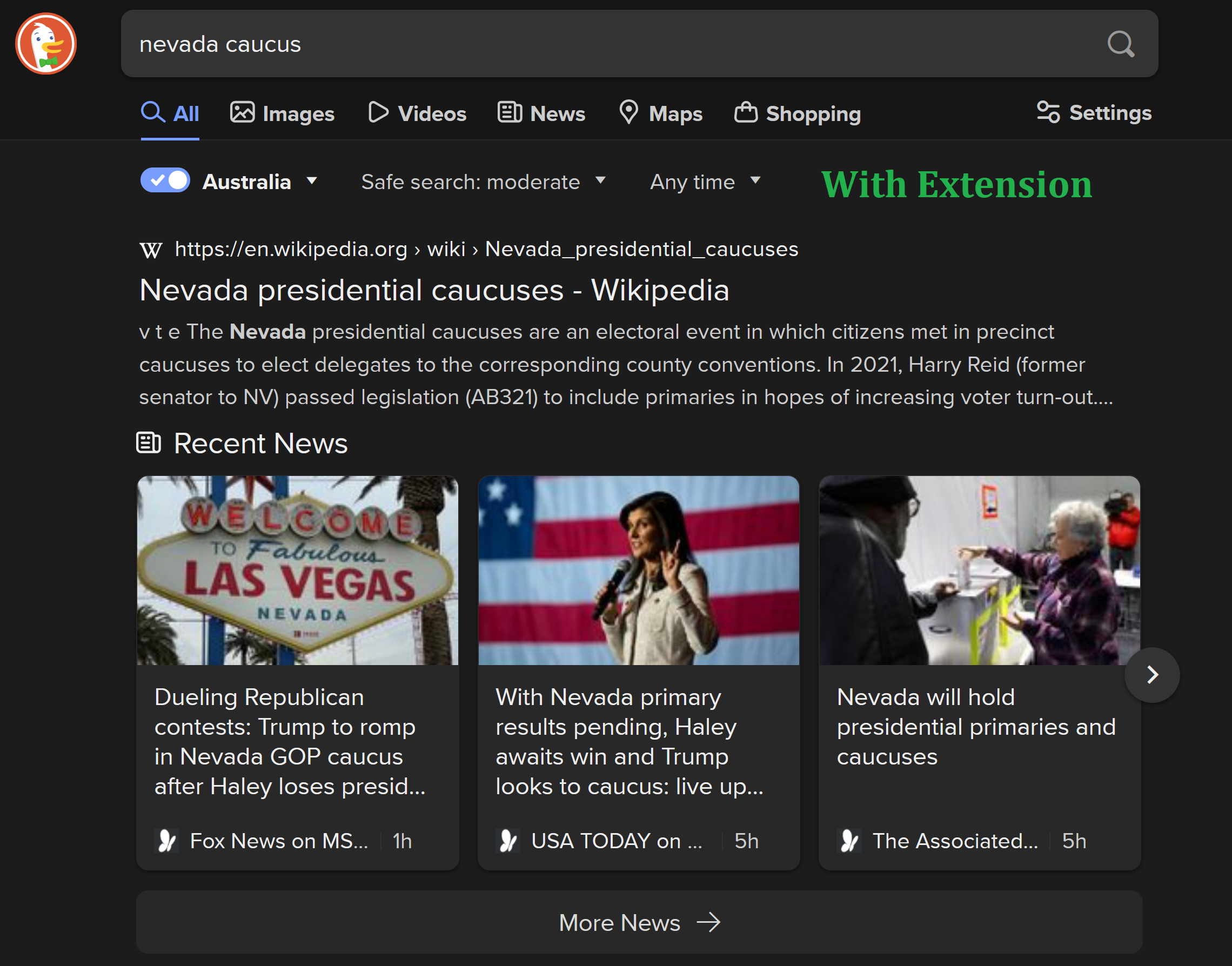Click the DuckDuckGo logo
Image resolution: width=1232 pixels, height=966 pixels.
coord(46,44)
